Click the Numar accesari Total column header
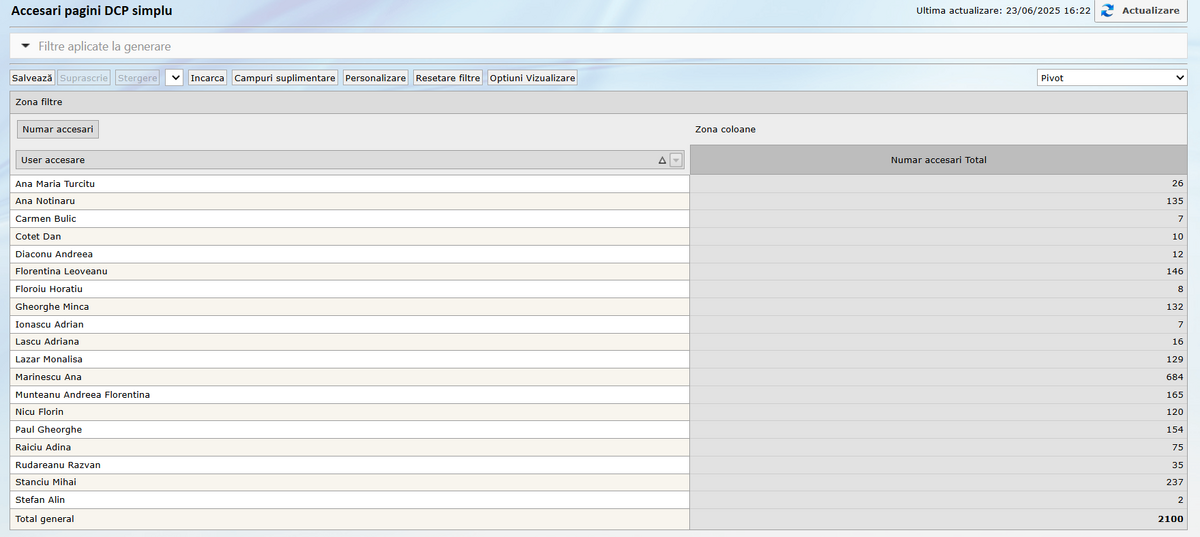The height and width of the screenshot is (537, 1200). tap(938, 160)
